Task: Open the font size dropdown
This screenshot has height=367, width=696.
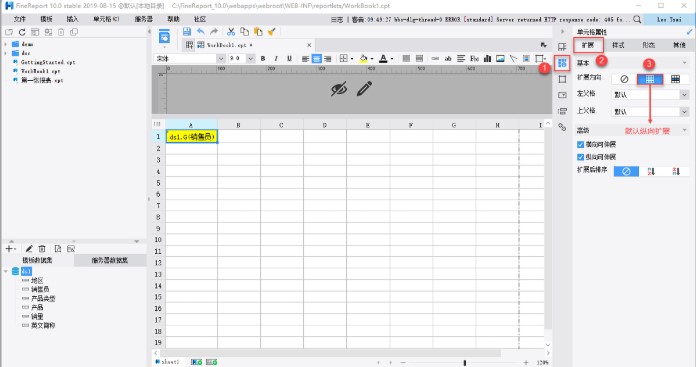Action: (x=250, y=59)
